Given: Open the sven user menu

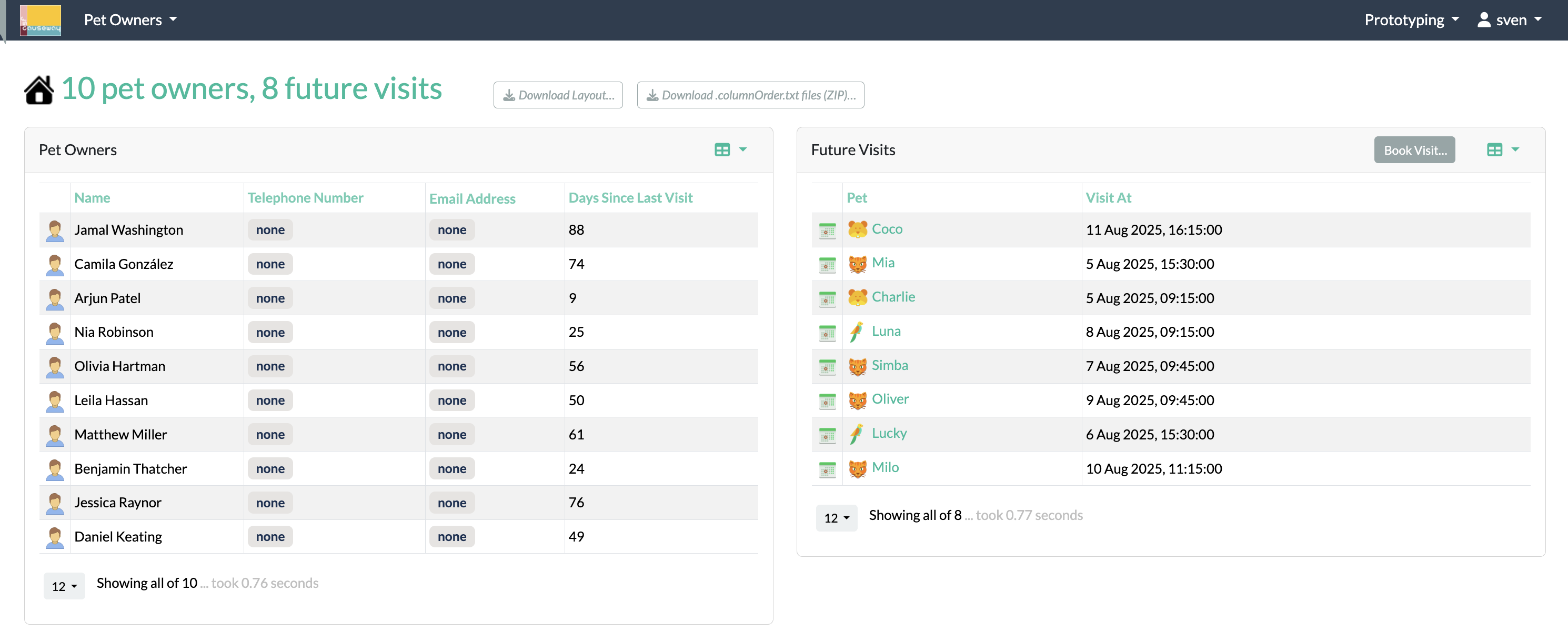Looking at the screenshot, I should 1510,20.
